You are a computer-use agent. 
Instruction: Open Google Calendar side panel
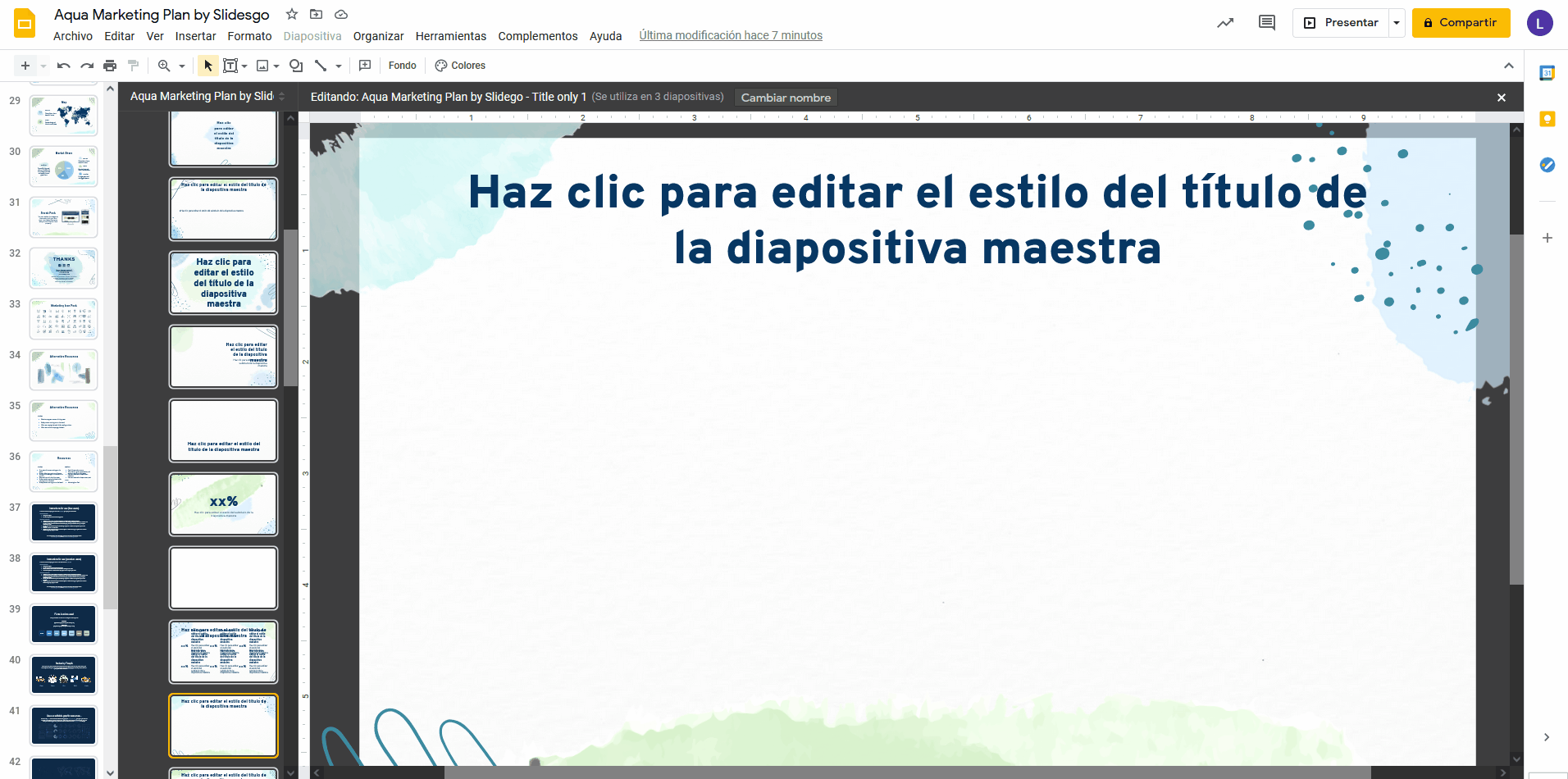pyautogui.click(x=1547, y=73)
